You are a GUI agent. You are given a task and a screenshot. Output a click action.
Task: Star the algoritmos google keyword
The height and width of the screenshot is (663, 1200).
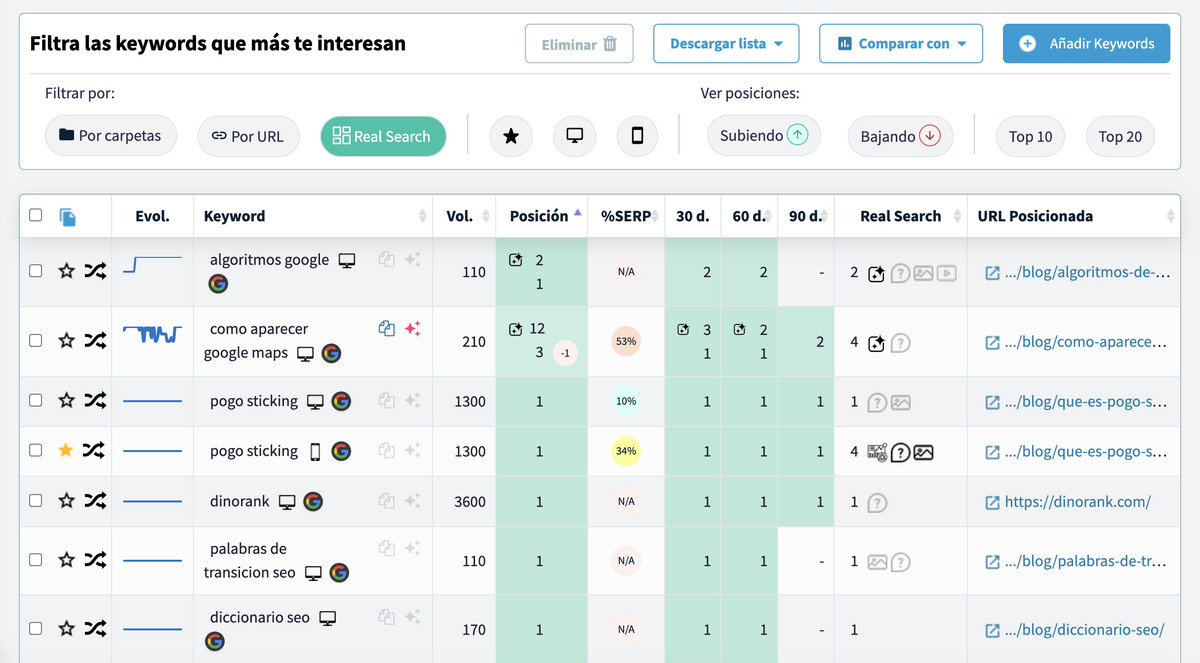click(x=66, y=270)
